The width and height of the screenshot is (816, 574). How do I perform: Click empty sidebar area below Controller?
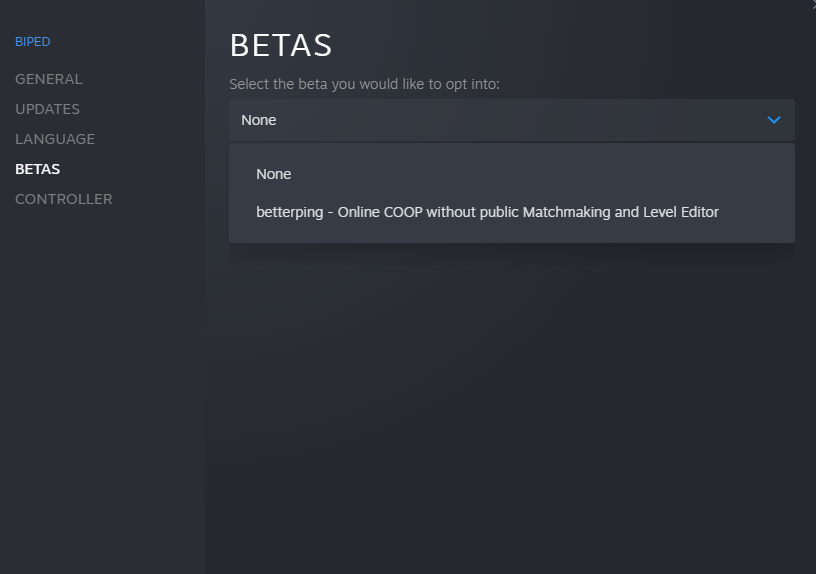click(x=100, y=380)
